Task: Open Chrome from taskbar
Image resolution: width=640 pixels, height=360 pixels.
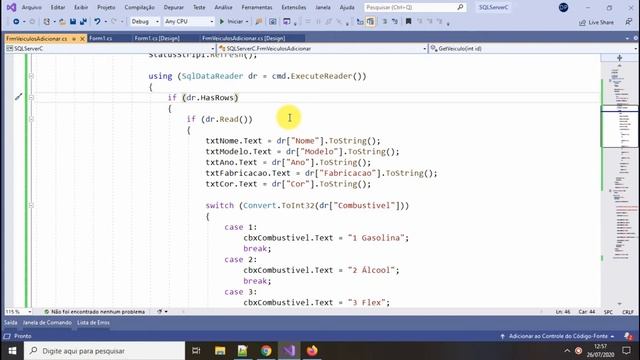Action: pyautogui.click(x=266, y=351)
